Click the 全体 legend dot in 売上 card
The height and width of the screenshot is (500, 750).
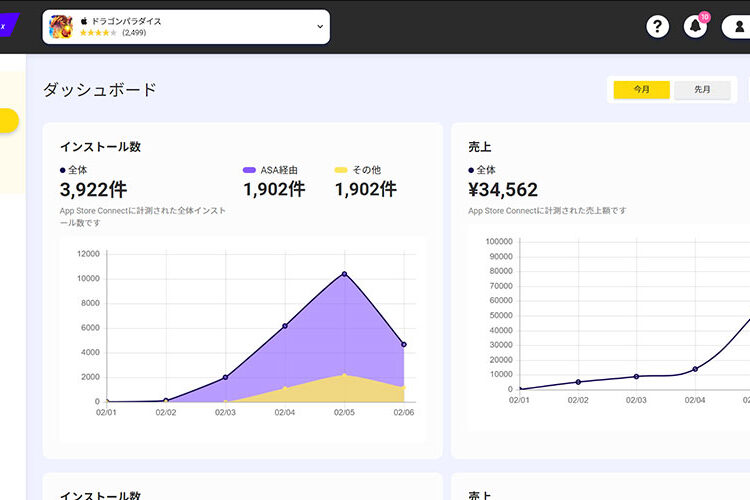[x=471, y=170]
